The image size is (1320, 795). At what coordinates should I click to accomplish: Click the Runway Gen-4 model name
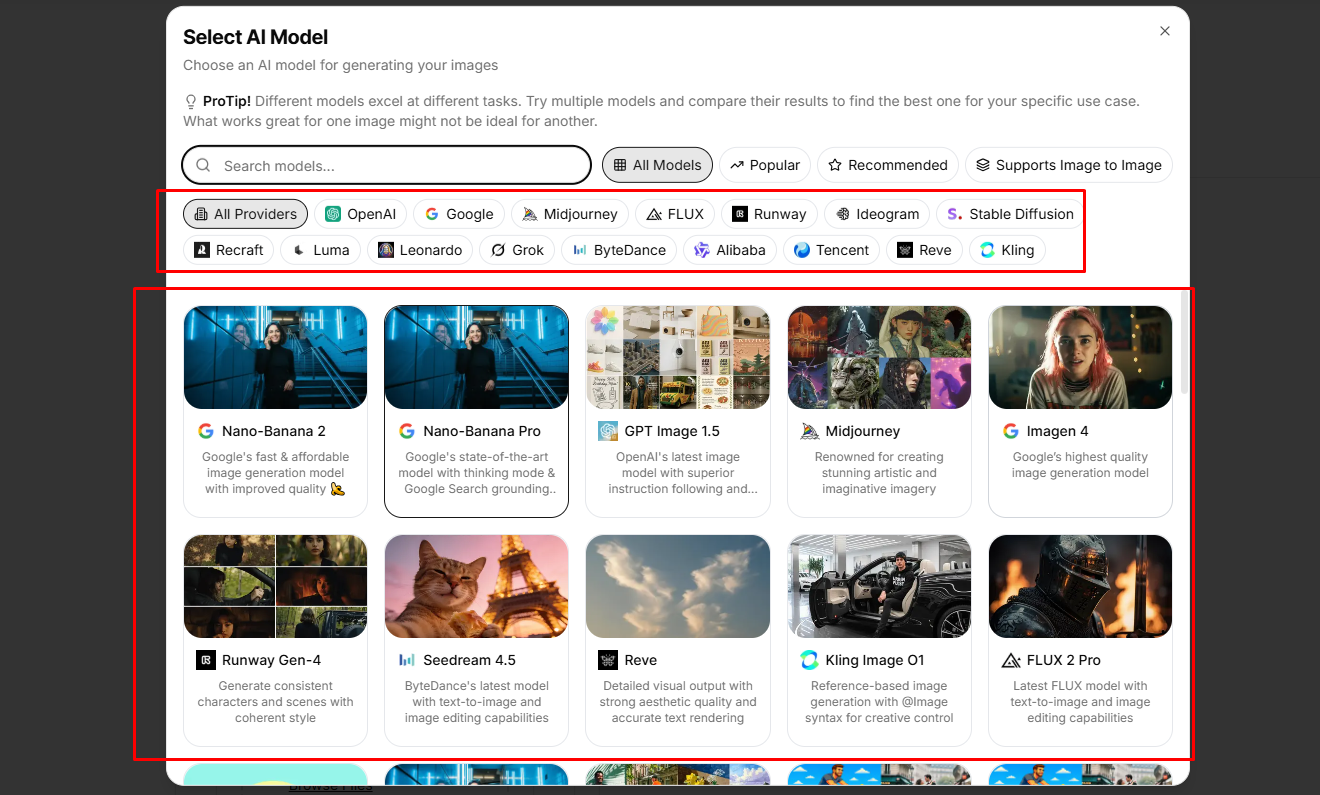tap(271, 660)
